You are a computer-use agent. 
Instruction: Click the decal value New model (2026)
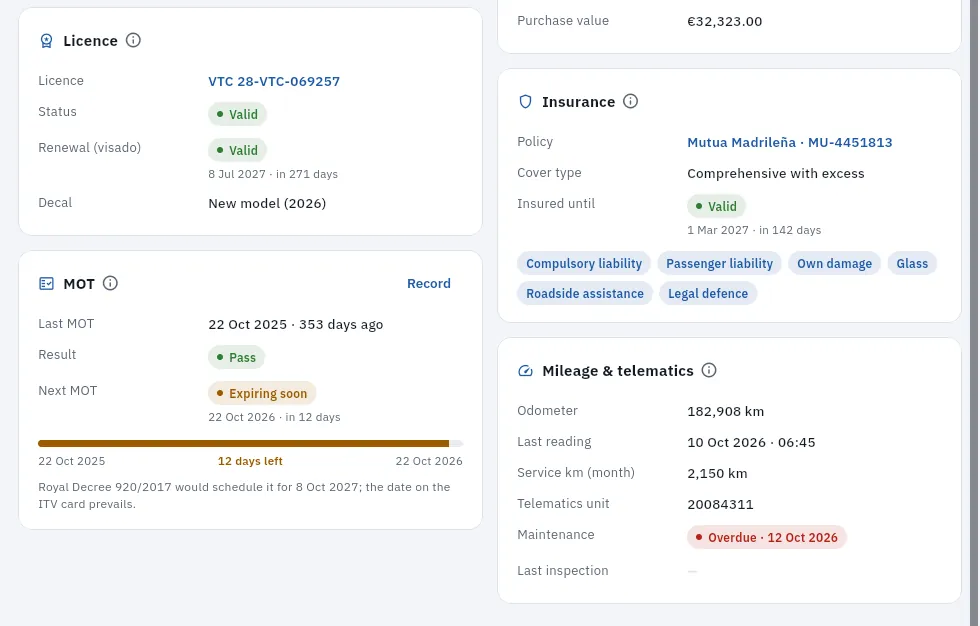(267, 204)
